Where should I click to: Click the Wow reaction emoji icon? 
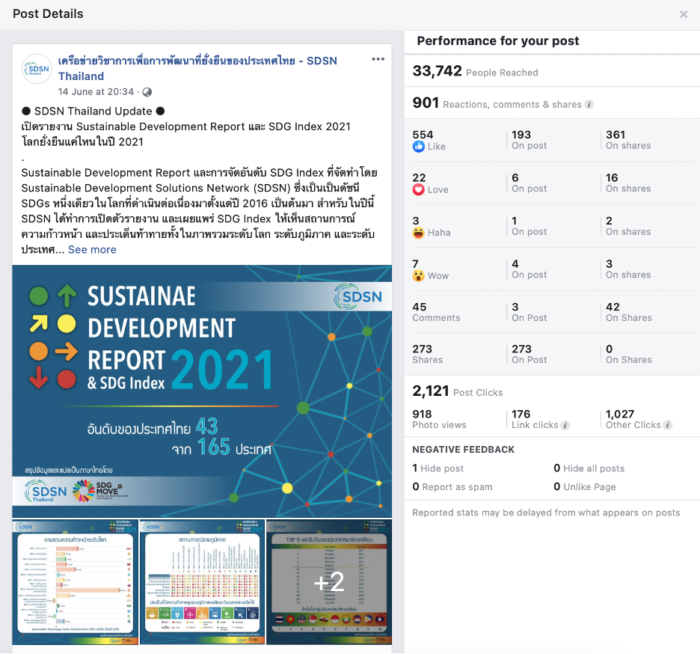click(x=418, y=275)
